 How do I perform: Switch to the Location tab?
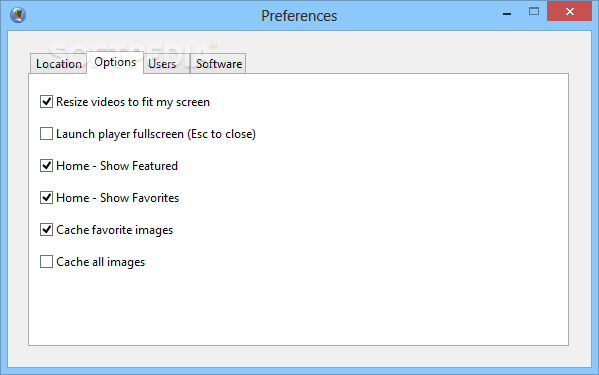click(58, 63)
